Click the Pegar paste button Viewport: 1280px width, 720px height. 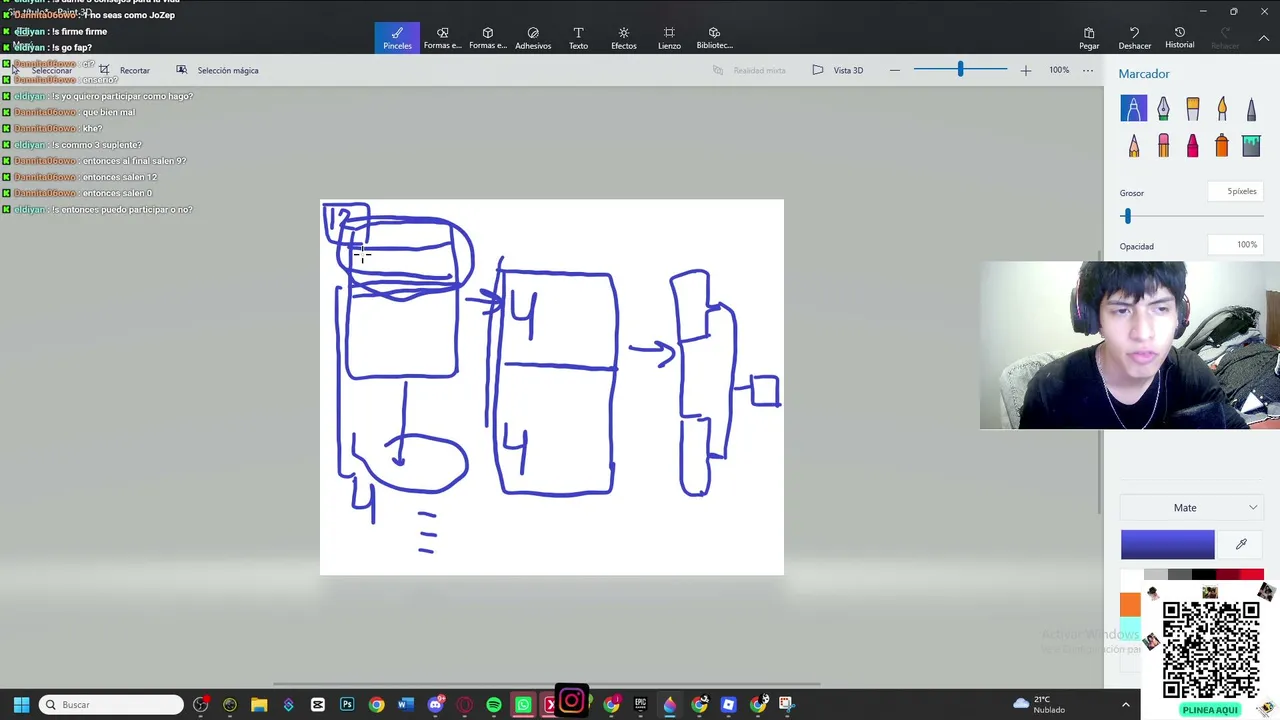(x=1089, y=38)
